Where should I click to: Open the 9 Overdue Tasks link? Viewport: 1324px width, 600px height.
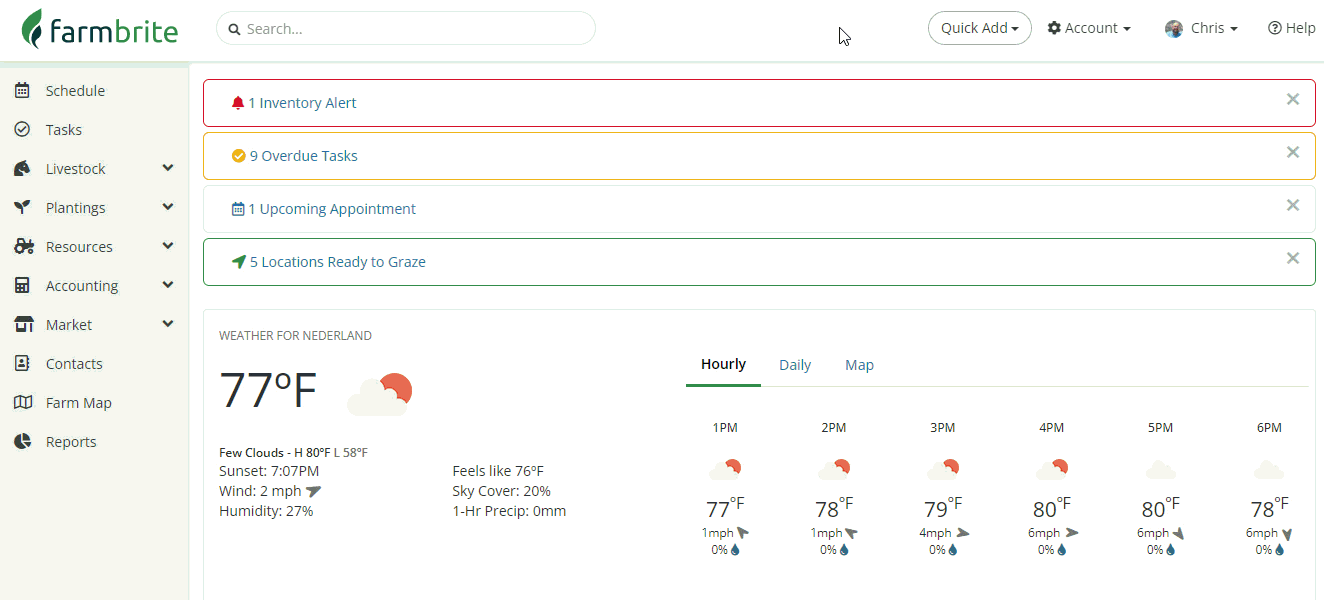click(x=303, y=156)
